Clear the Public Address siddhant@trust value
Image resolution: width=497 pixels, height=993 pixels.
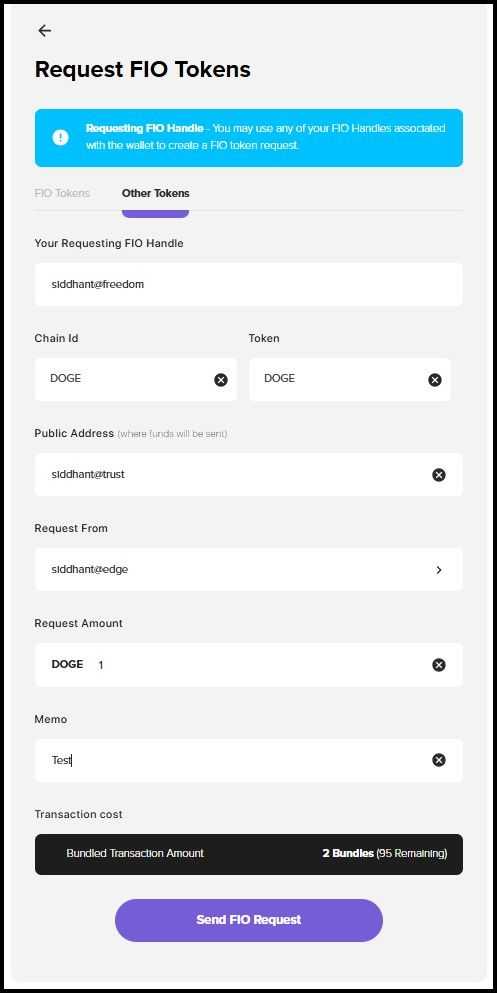pyautogui.click(x=439, y=475)
